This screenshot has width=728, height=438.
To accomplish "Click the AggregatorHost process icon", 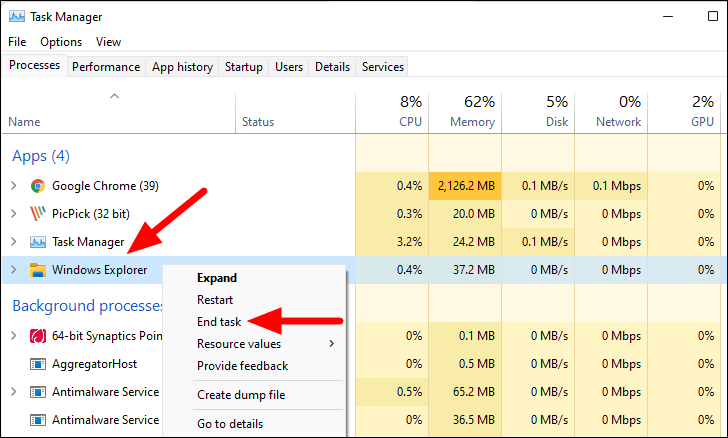I will click(x=38, y=364).
